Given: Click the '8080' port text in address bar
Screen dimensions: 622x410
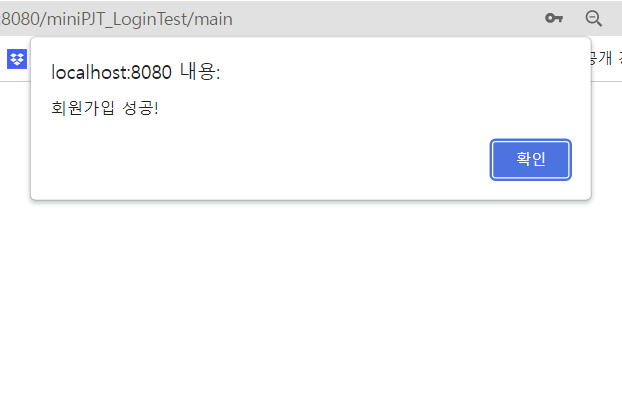Looking at the screenshot, I should click(x=20, y=19).
